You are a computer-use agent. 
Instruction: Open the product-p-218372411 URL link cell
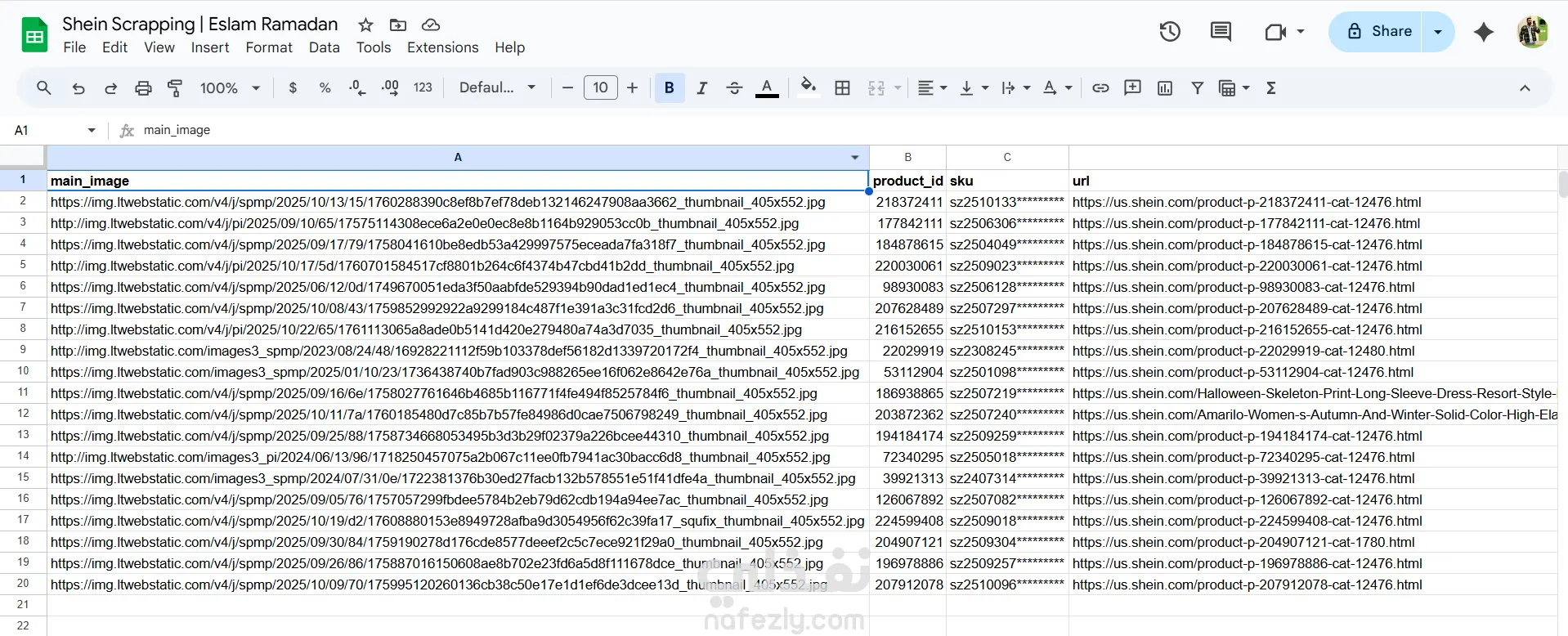coord(1246,202)
